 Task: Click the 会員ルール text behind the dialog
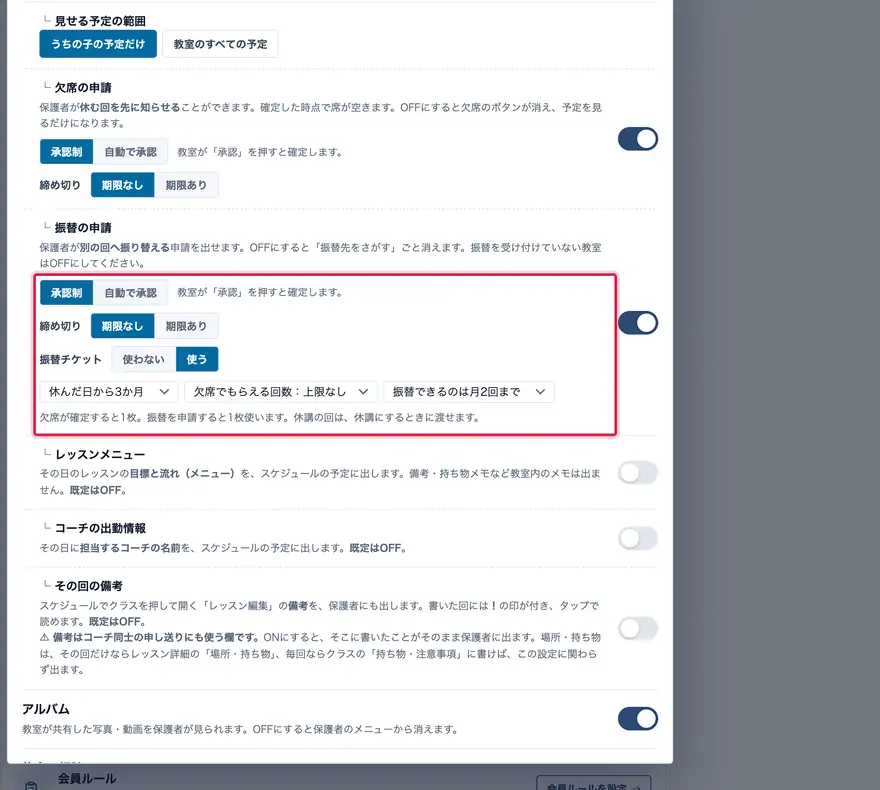(87, 778)
